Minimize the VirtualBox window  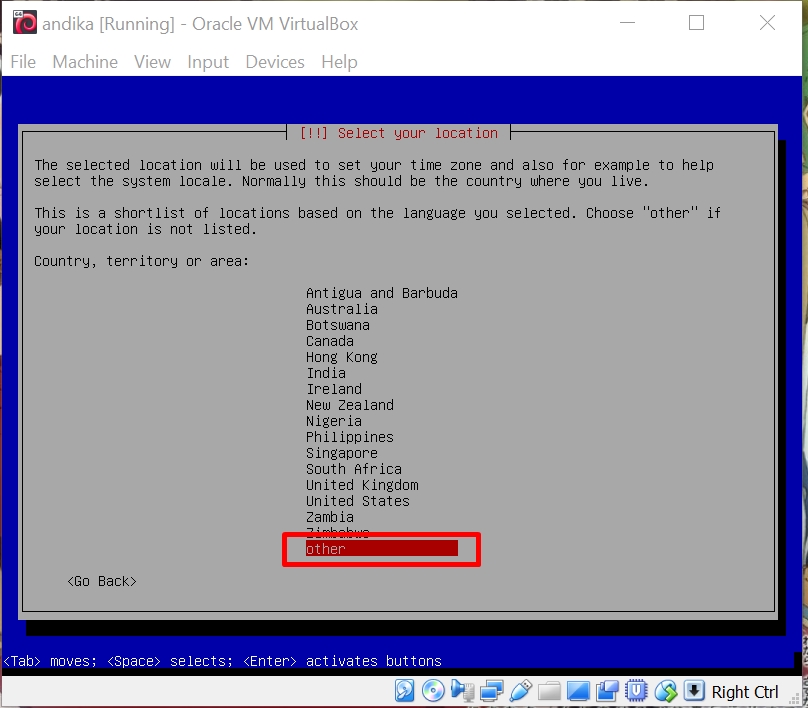pyautogui.click(x=627, y=23)
